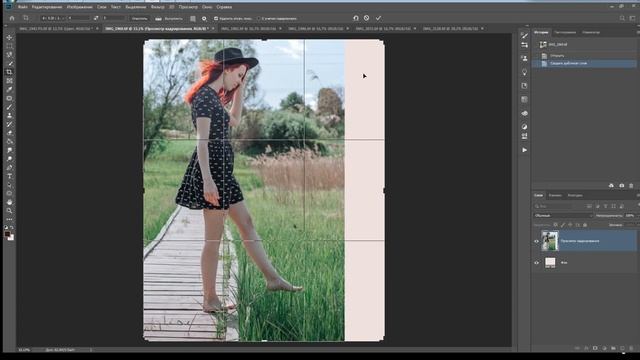The height and width of the screenshot is (360, 640).
Task: Switch to the Каналы panel tab
Action: pos(555,196)
